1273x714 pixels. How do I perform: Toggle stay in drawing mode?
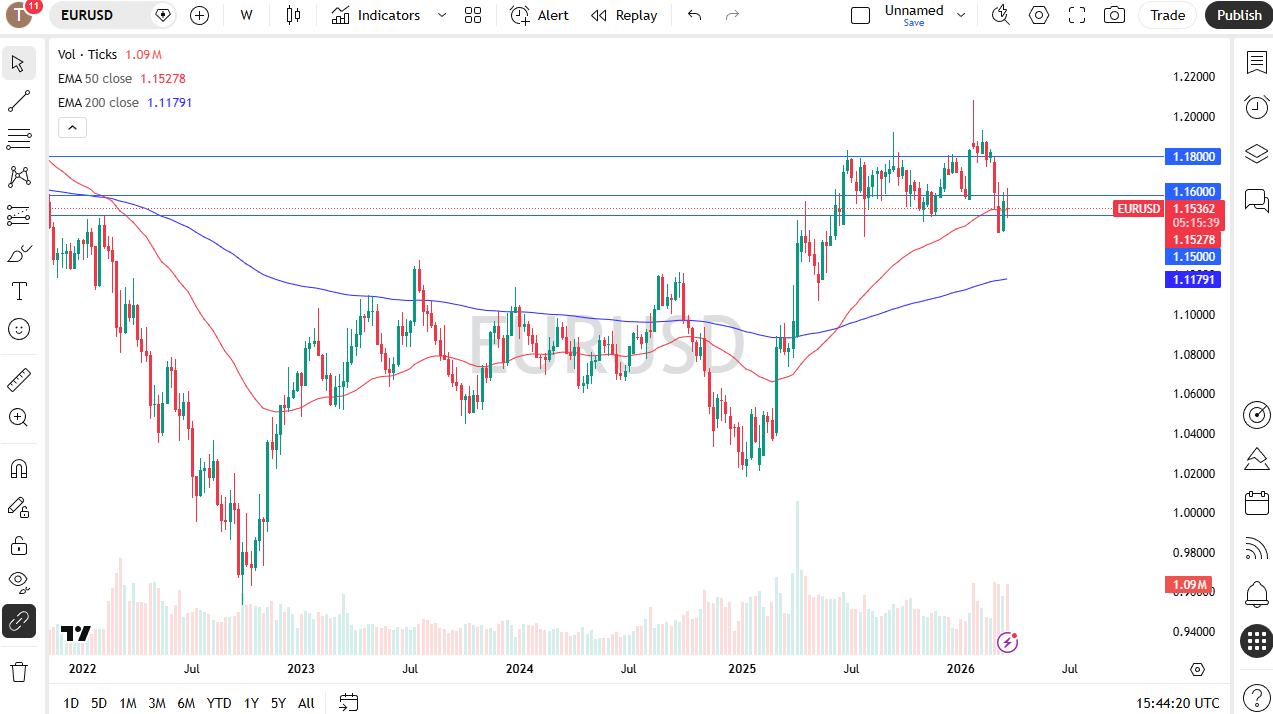click(x=18, y=507)
